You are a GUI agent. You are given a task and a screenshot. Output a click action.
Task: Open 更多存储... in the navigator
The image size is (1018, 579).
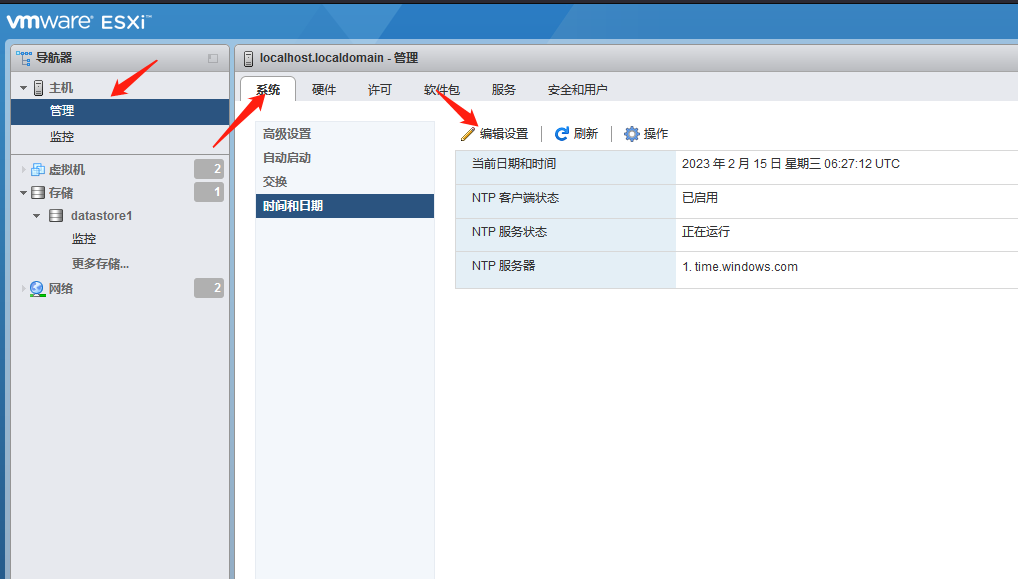(x=100, y=264)
